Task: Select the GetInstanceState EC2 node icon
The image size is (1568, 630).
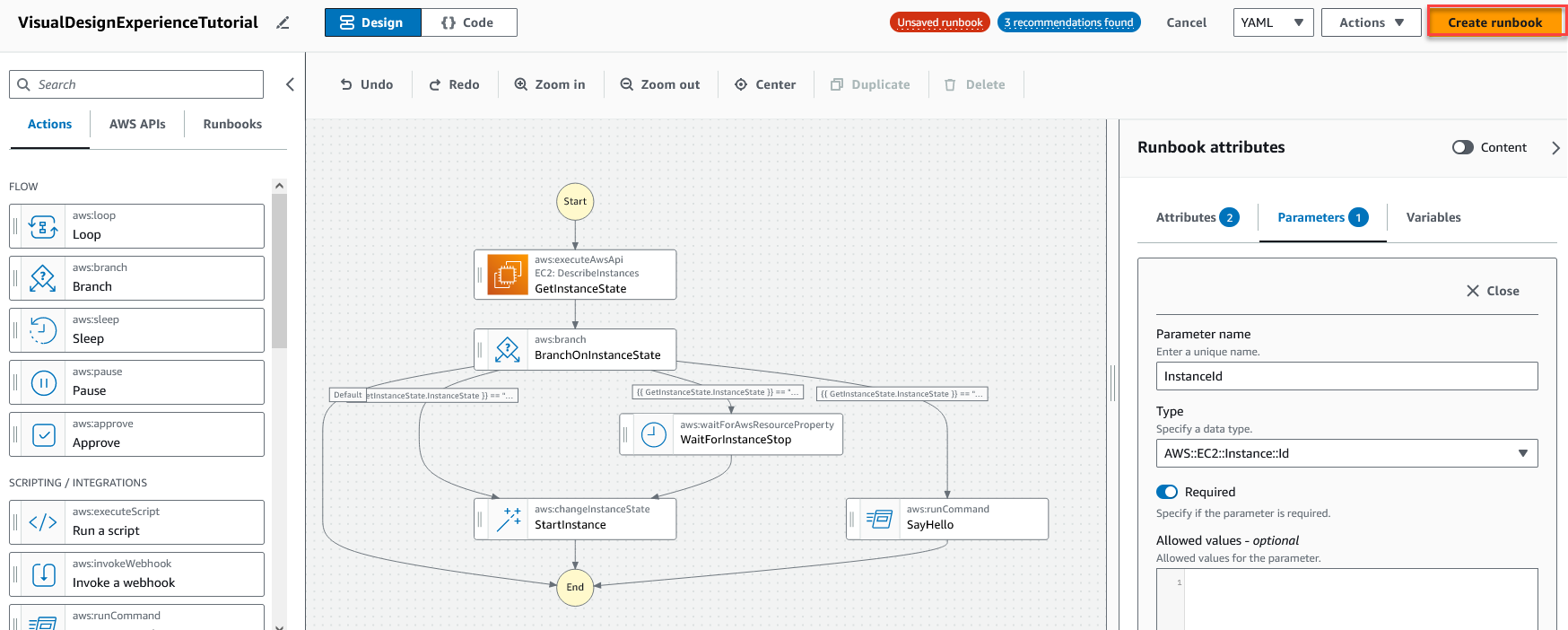Action: [507, 275]
